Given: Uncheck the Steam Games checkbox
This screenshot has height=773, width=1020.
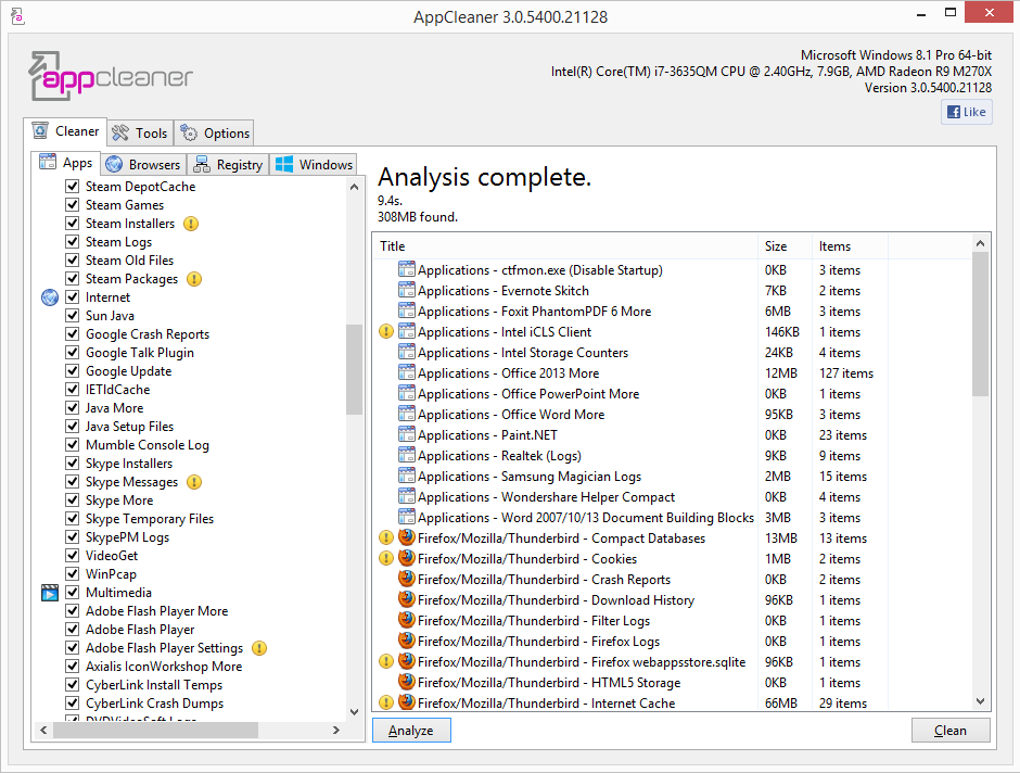Looking at the screenshot, I should pos(72,205).
